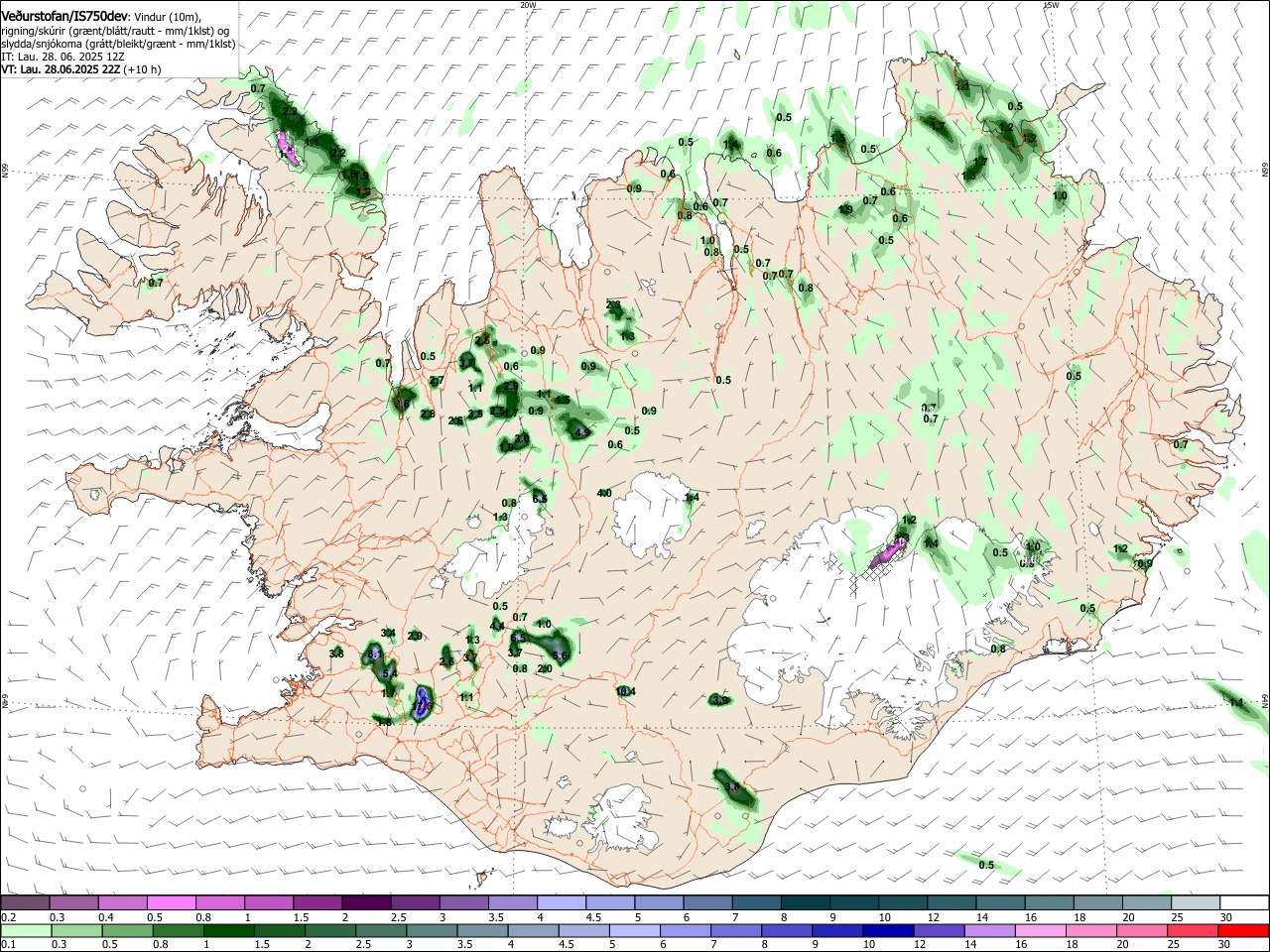This screenshot has height=952, width=1270.
Task: Click the 'IT: Lau. 28. 06. 2025 12Z' line
Action: pos(63,57)
